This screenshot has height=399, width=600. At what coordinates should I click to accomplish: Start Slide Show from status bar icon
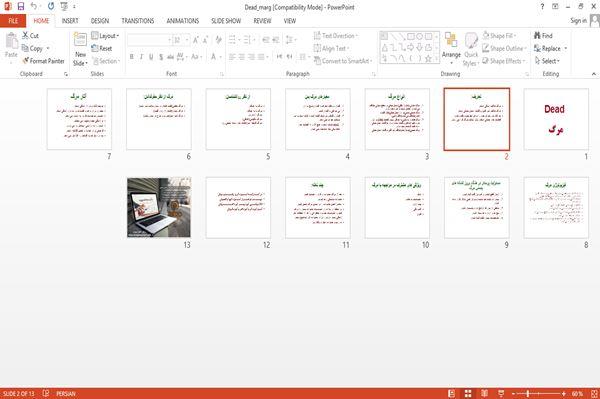click(501, 393)
